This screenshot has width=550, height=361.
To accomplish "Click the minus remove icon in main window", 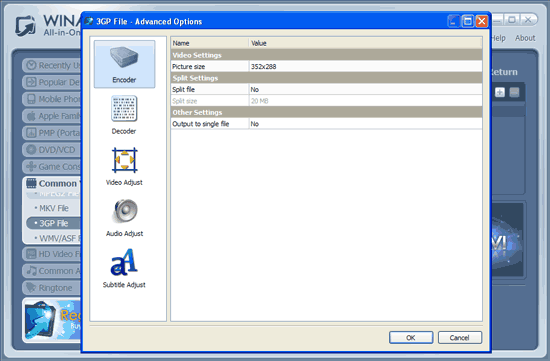I will pyautogui.click(x=514, y=93).
